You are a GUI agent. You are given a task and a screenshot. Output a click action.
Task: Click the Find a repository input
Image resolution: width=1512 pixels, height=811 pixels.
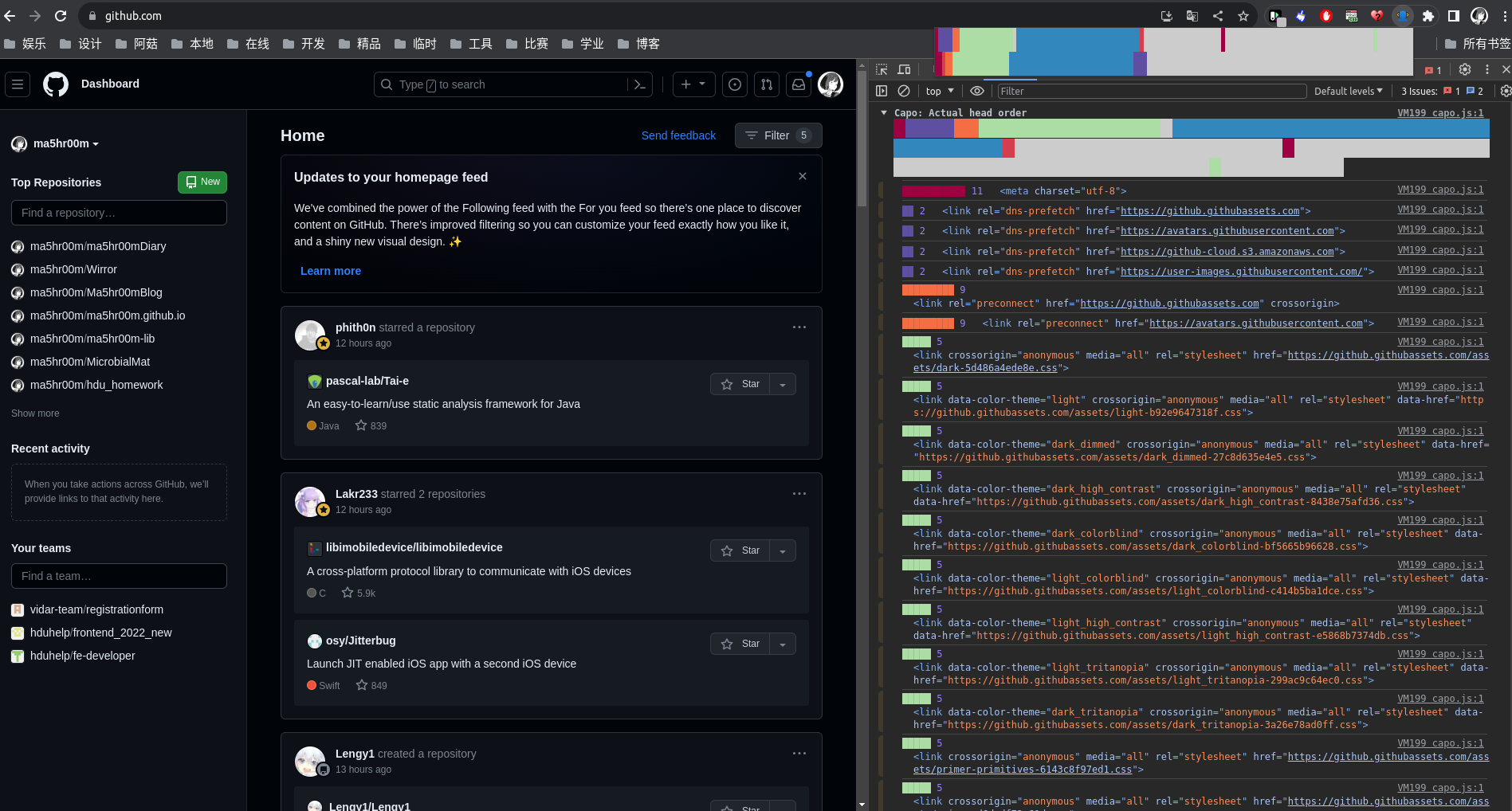(x=119, y=213)
